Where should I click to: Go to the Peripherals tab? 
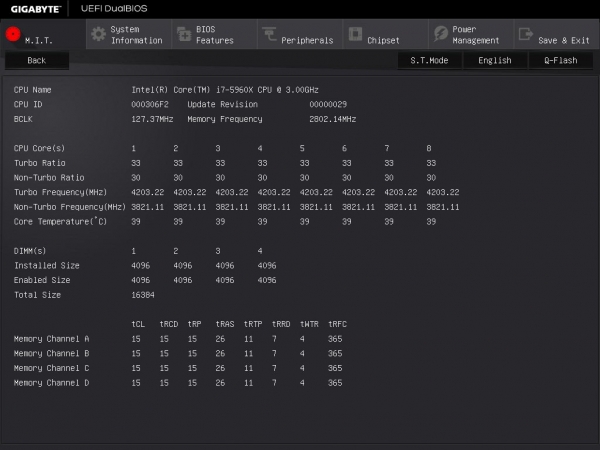300,34
